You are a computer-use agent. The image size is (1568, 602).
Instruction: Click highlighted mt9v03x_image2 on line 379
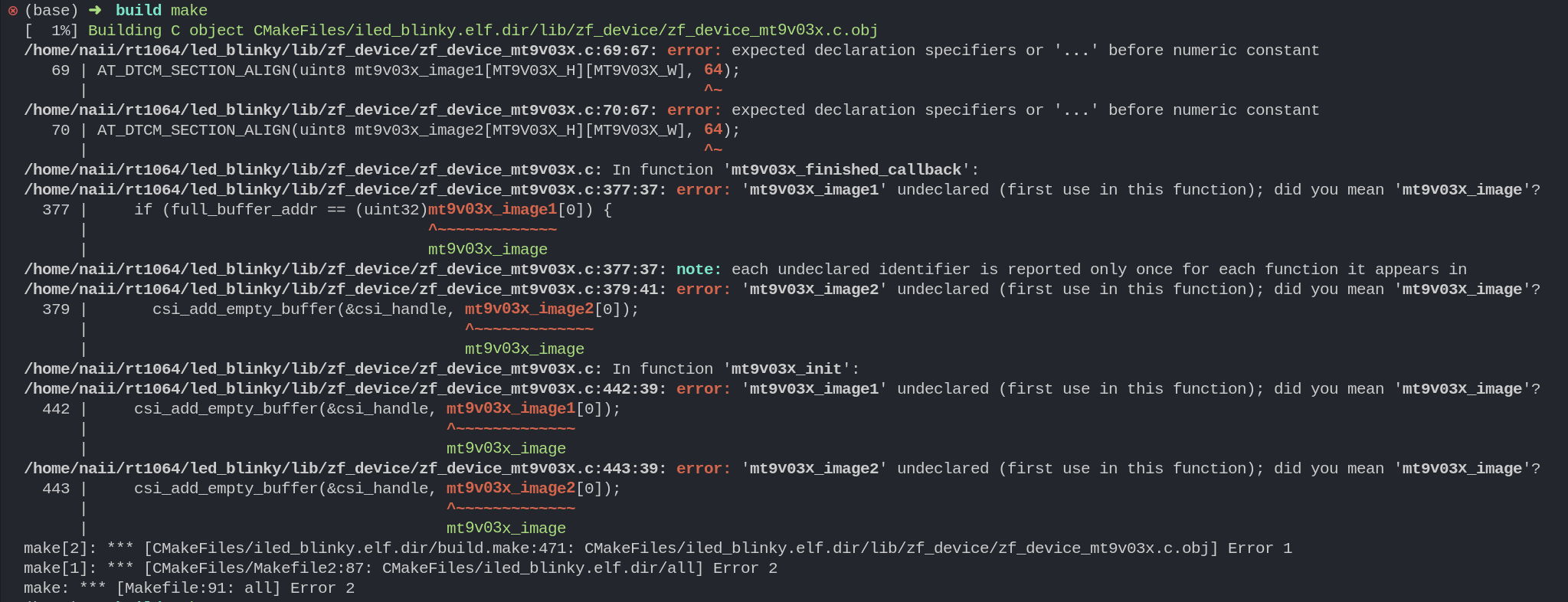click(x=529, y=309)
